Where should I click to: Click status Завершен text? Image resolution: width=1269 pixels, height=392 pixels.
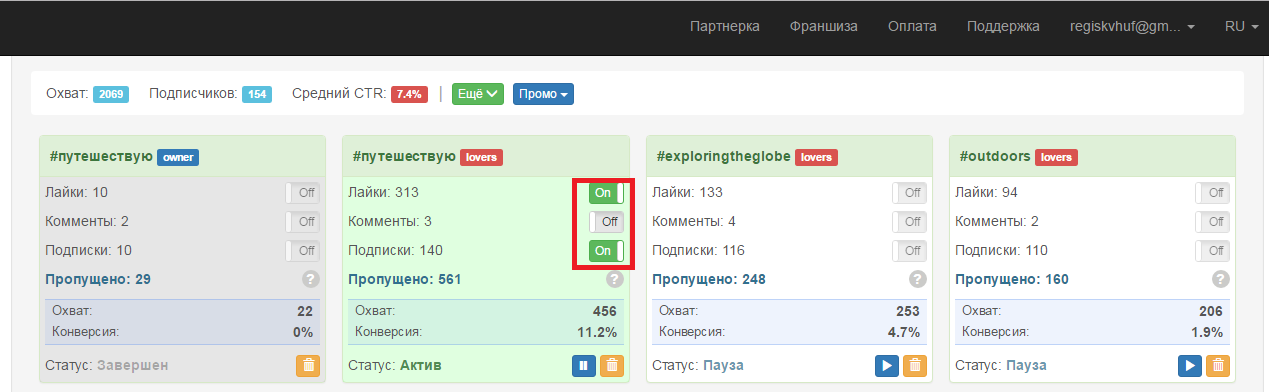tap(133, 365)
